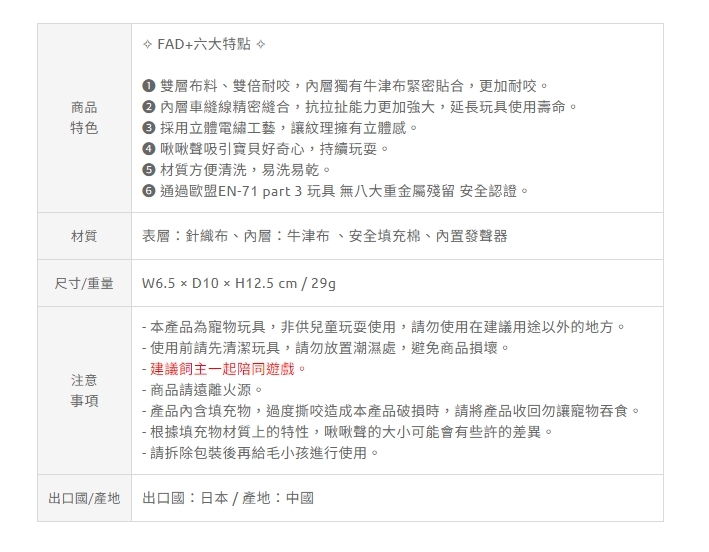This screenshot has height=552, width=709.
Task: Click the 出口國/產地 row header cell
Action: coord(84,498)
